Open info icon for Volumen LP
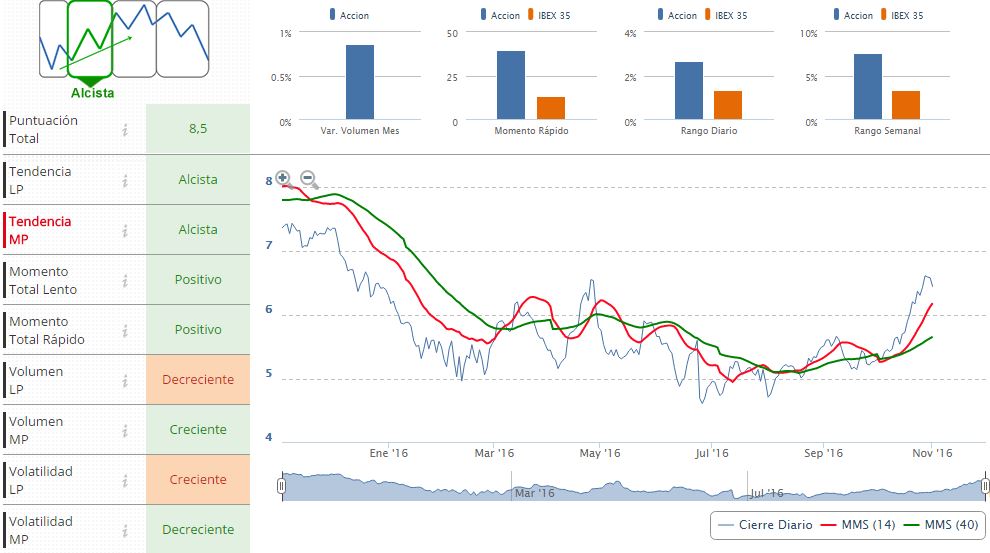 pyautogui.click(x=125, y=381)
